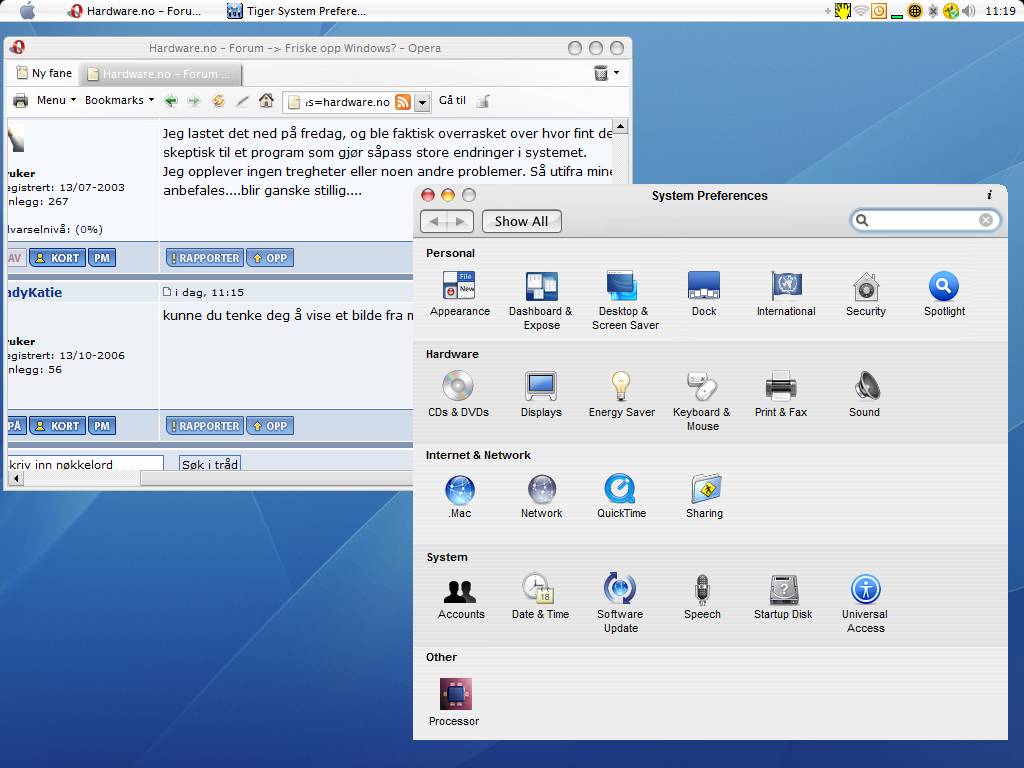Open the Energy Saver preferences
The width and height of the screenshot is (1024, 768).
(x=621, y=387)
